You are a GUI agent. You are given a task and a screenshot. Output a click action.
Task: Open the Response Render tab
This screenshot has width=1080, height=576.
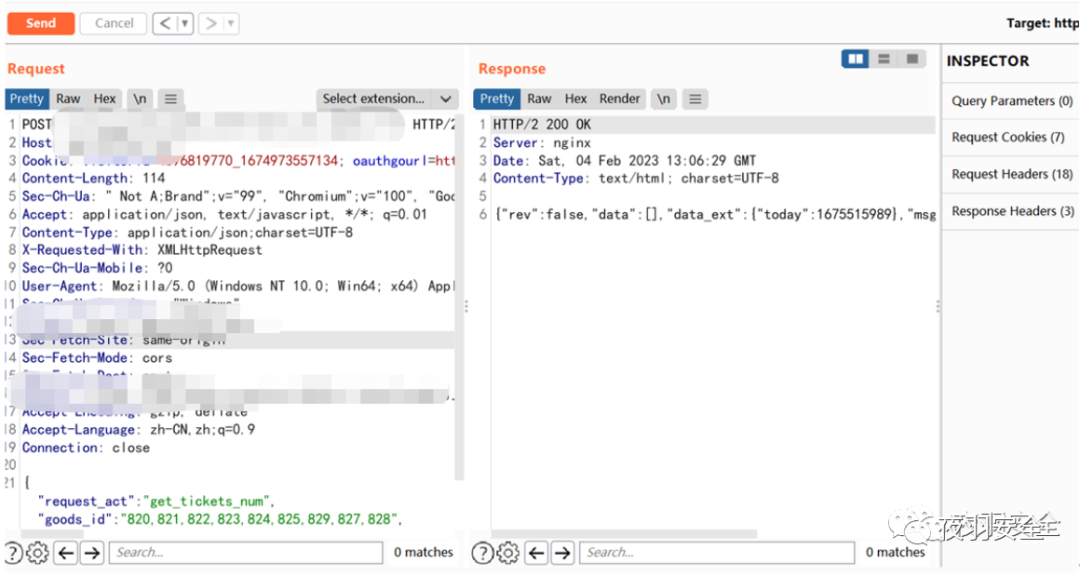[x=619, y=99]
